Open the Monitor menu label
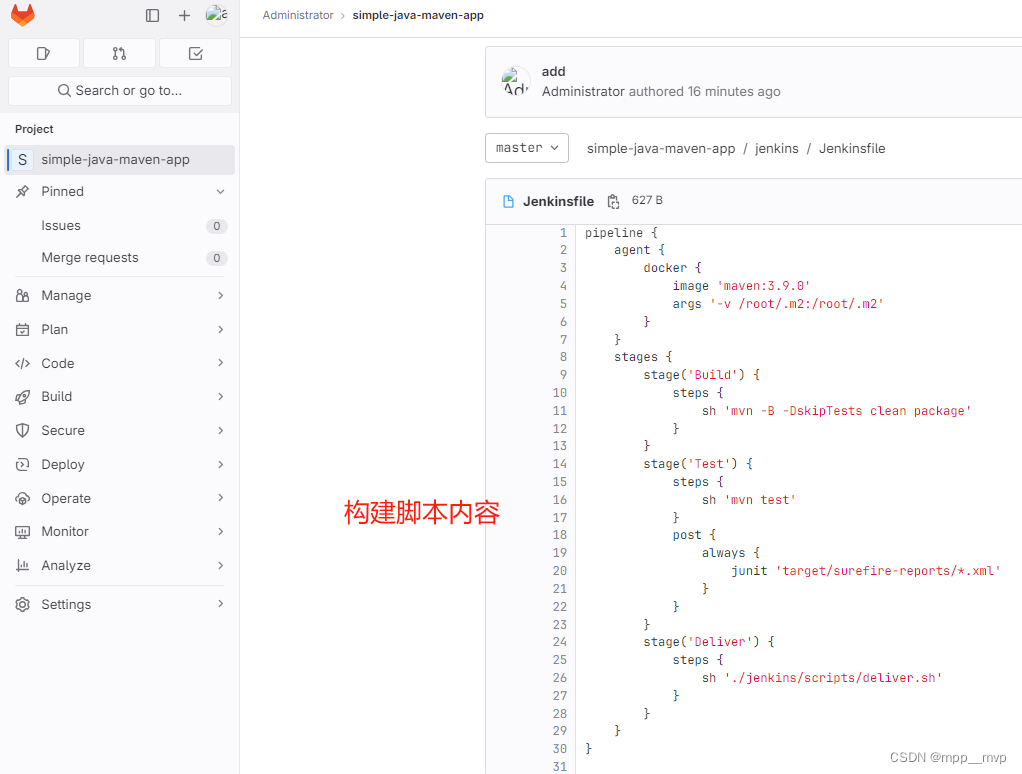Viewport: 1022px width, 774px height. pos(65,532)
